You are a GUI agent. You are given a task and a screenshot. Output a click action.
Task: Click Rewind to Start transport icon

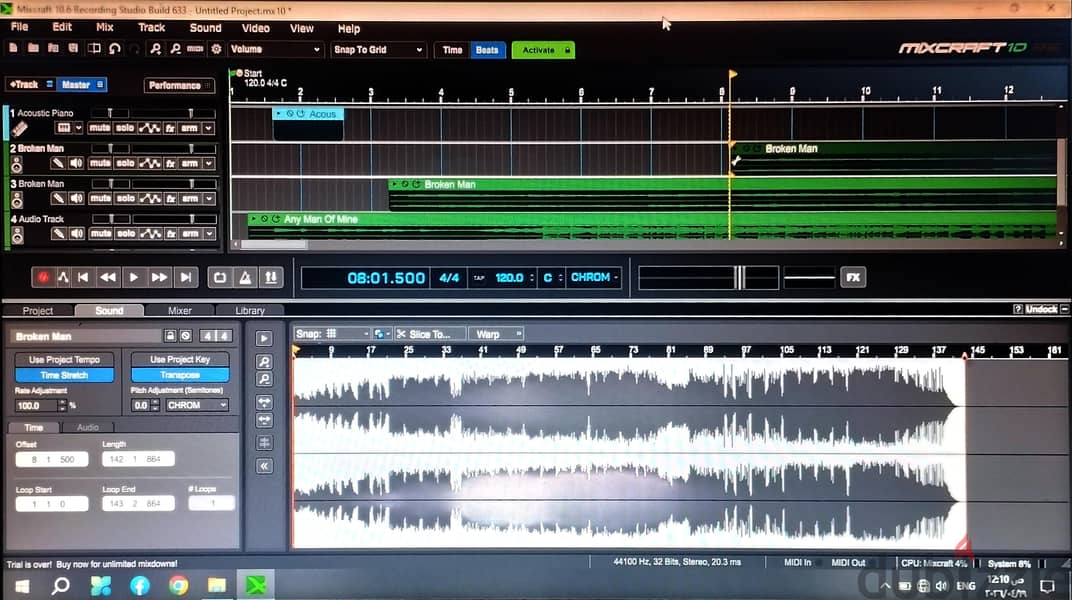tap(83, 277)
